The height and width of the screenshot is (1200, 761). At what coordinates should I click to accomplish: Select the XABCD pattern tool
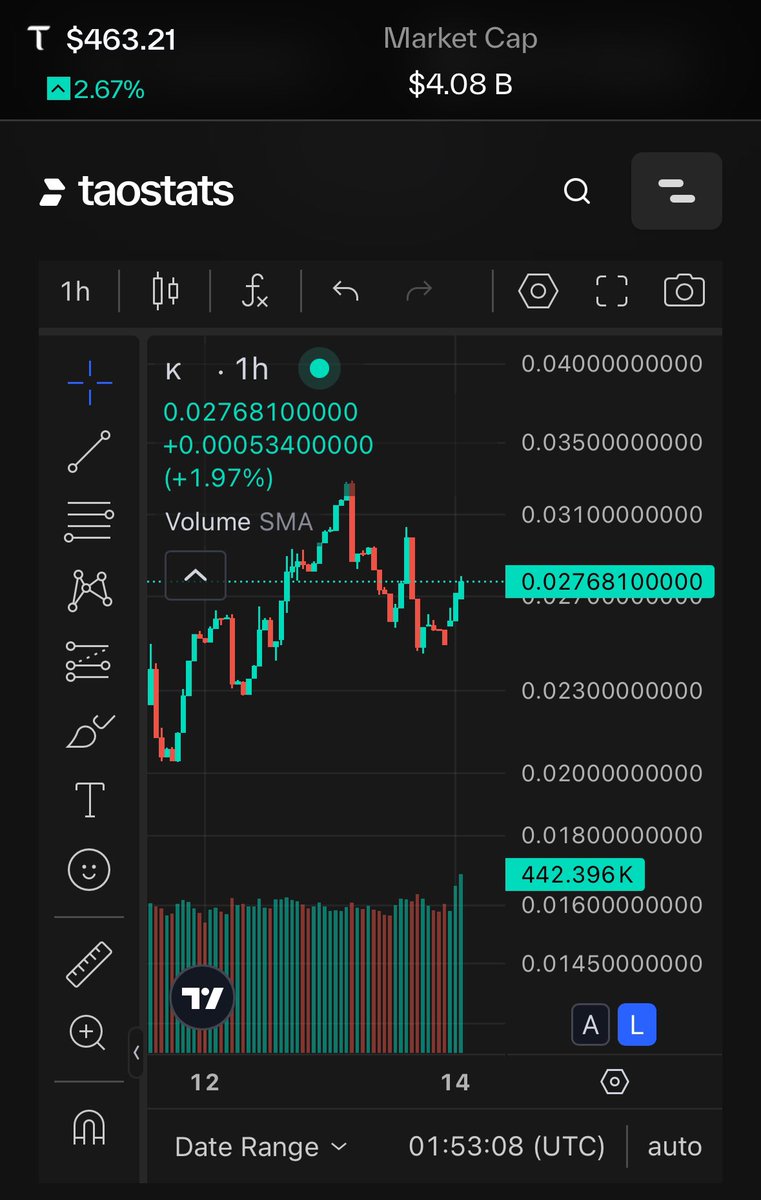pos(90,590)
